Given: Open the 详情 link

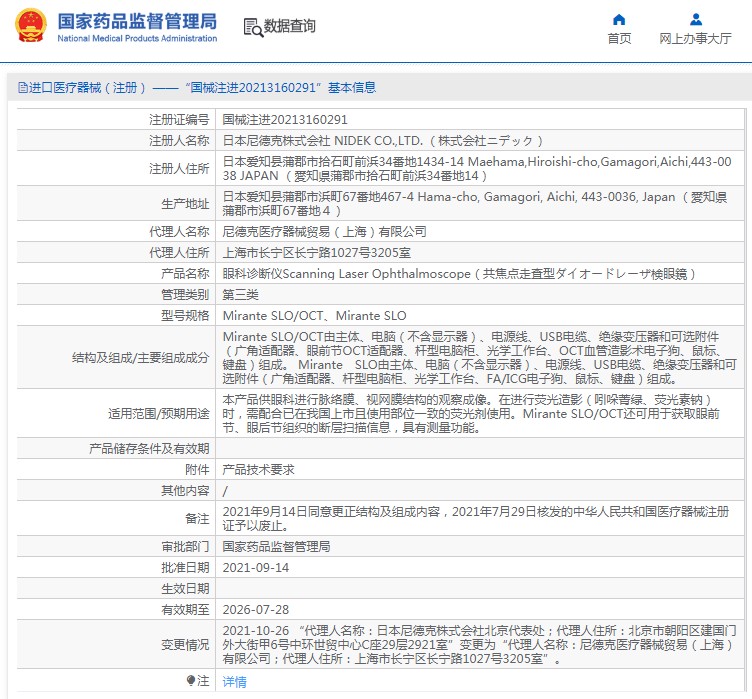Looking at the screenshot, I should 234,681.
